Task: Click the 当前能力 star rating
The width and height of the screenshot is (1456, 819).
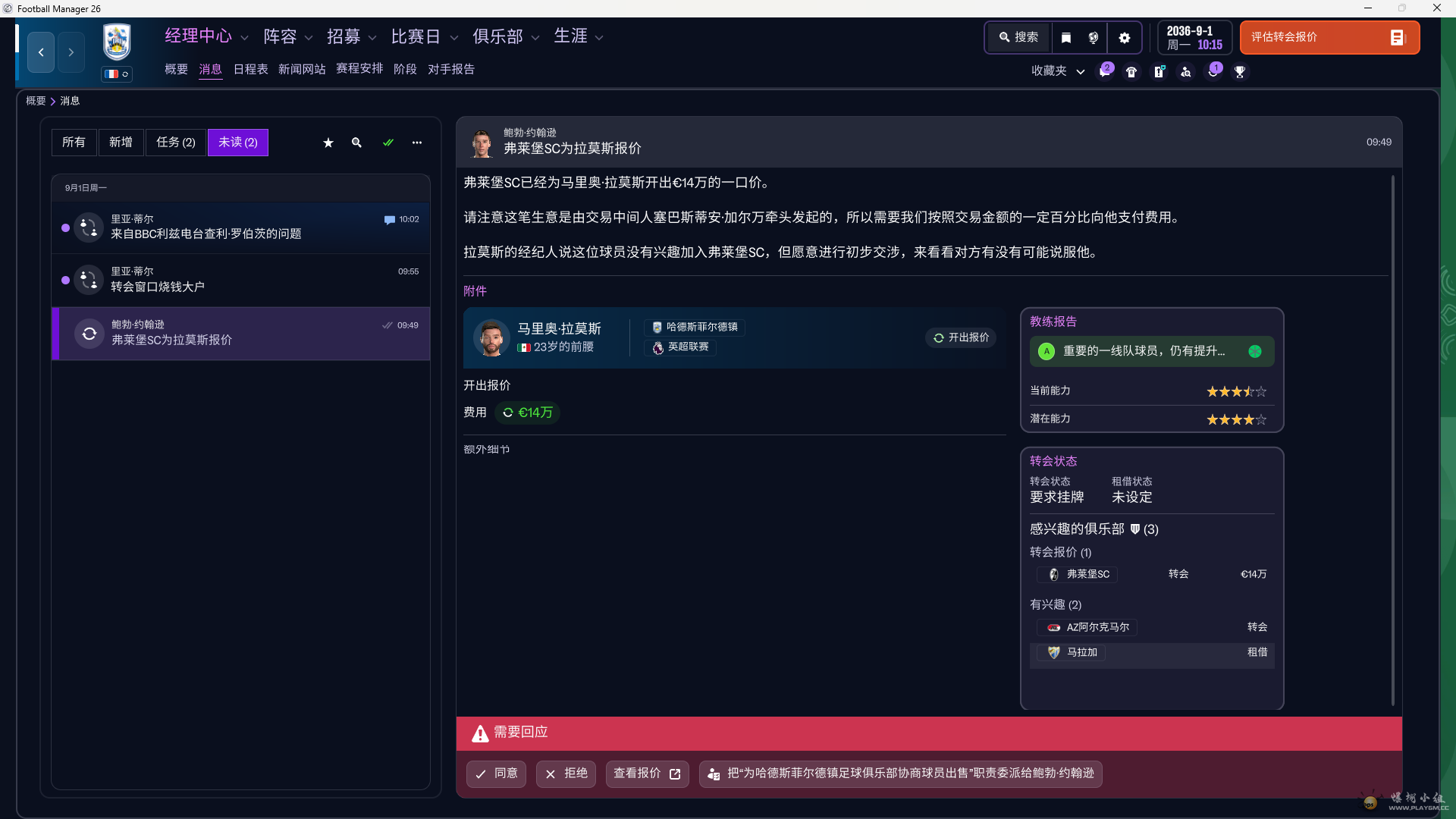Action: [x=1236, y=391]
